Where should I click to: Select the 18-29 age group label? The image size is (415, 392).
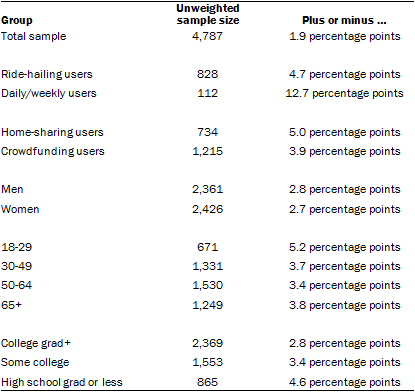17,247
